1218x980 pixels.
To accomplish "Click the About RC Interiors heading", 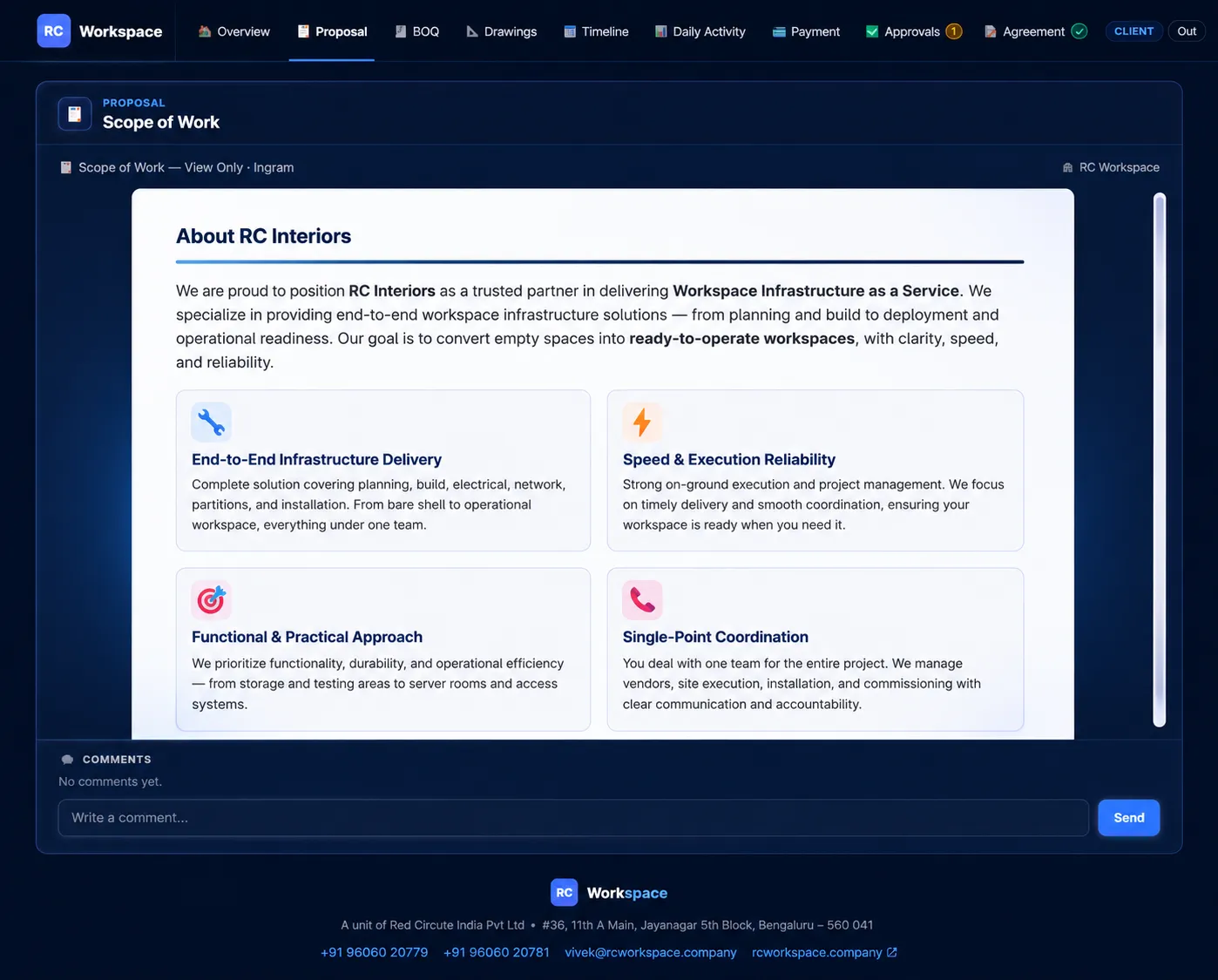I will [263, 236].
